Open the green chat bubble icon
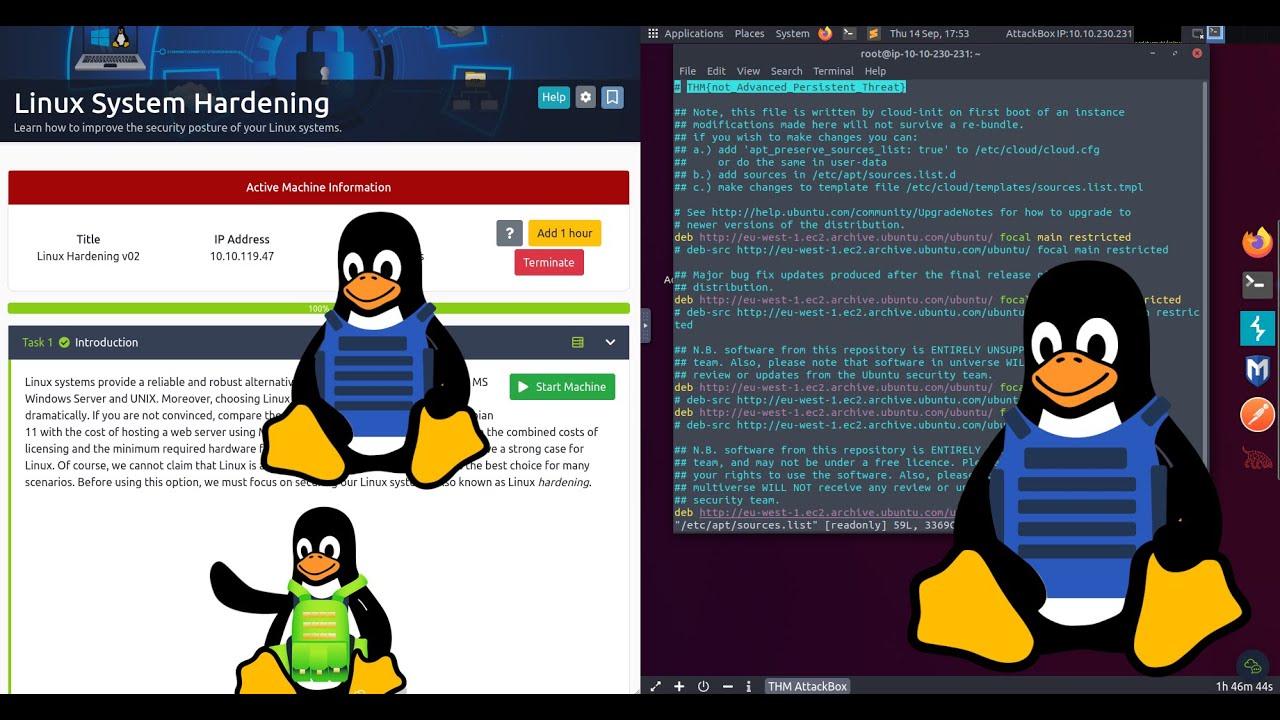The image size is (1280, 720). [x=1251, y=666]
